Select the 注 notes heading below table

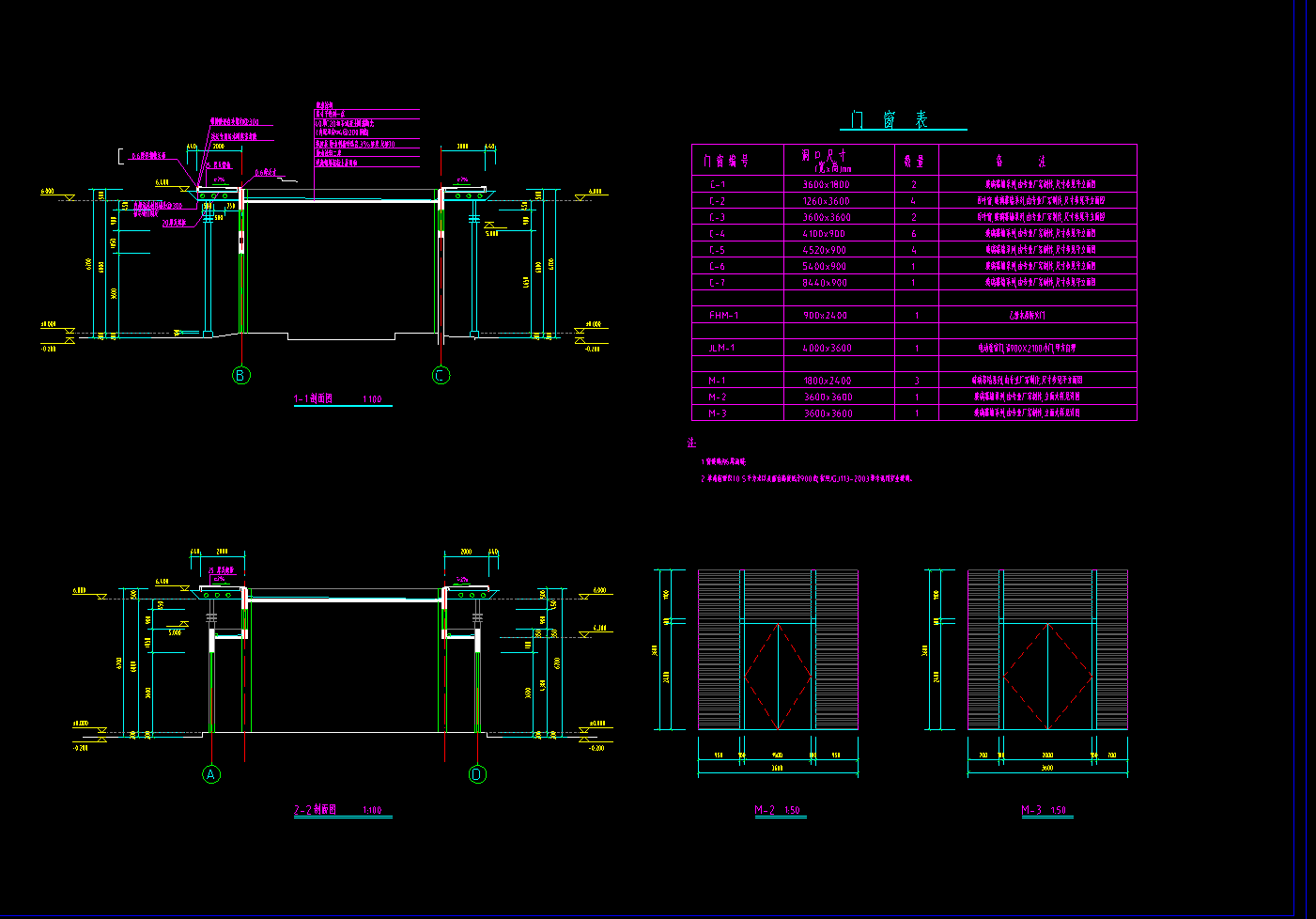692,443
